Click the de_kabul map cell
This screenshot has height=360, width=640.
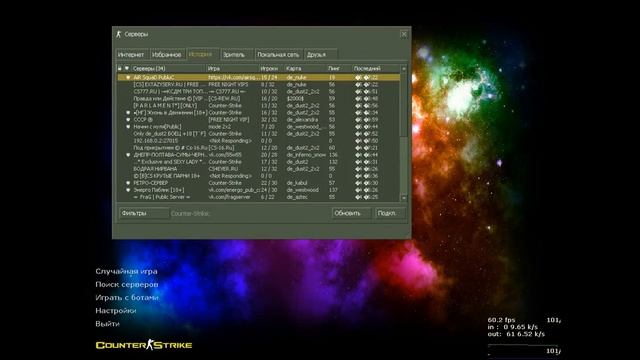(x=297, y=183)
